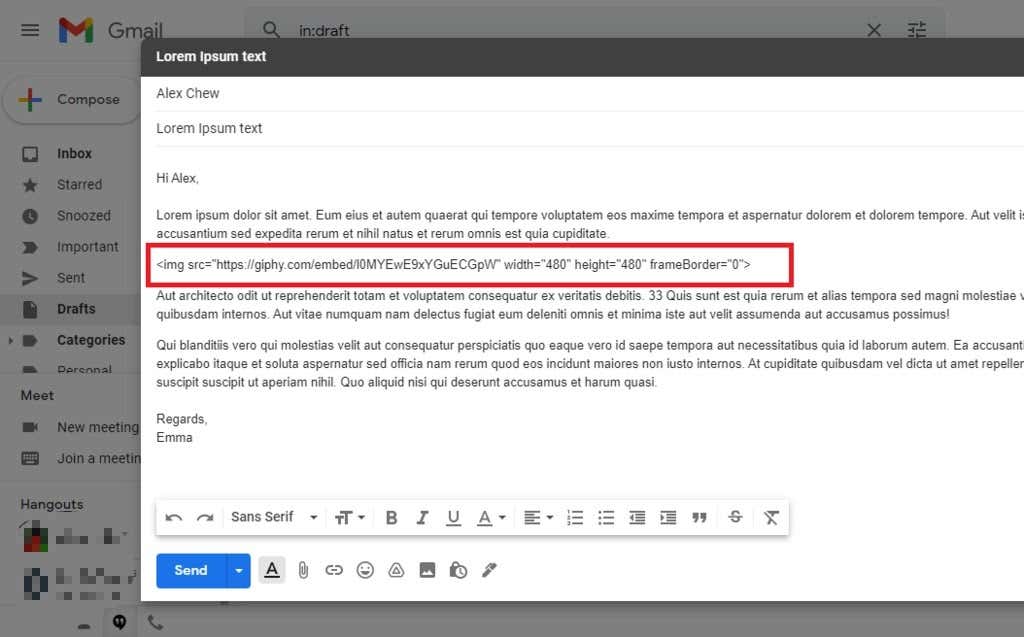Screen dimensions: 1024x637
Task: Toggle underline formatting
Action: pyautogui.click(x=453, y=517)
